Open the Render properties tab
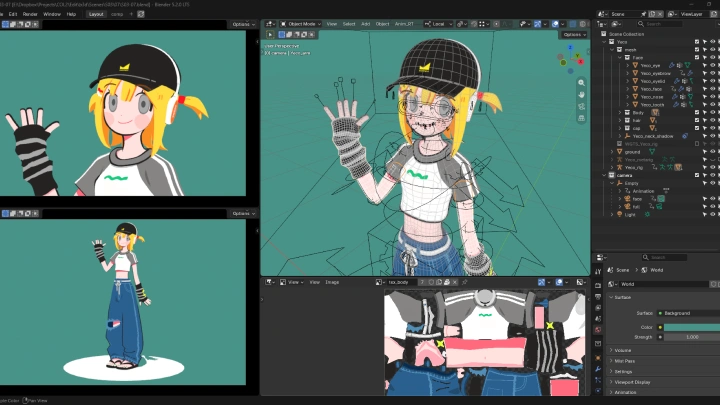This screenshot has width=720, height=405. (598, 285)
